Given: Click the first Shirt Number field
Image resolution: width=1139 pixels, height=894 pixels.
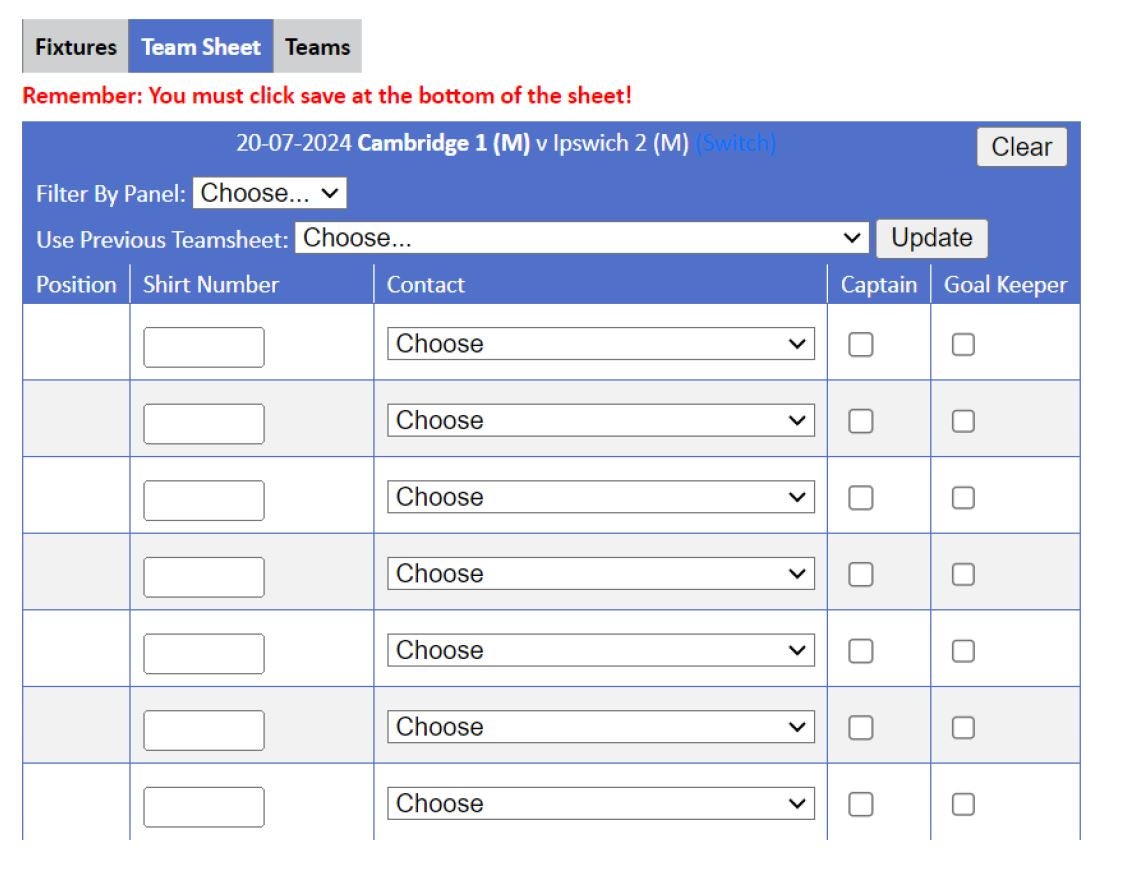Looking at the screenshot, I should (x=203, y=346).
